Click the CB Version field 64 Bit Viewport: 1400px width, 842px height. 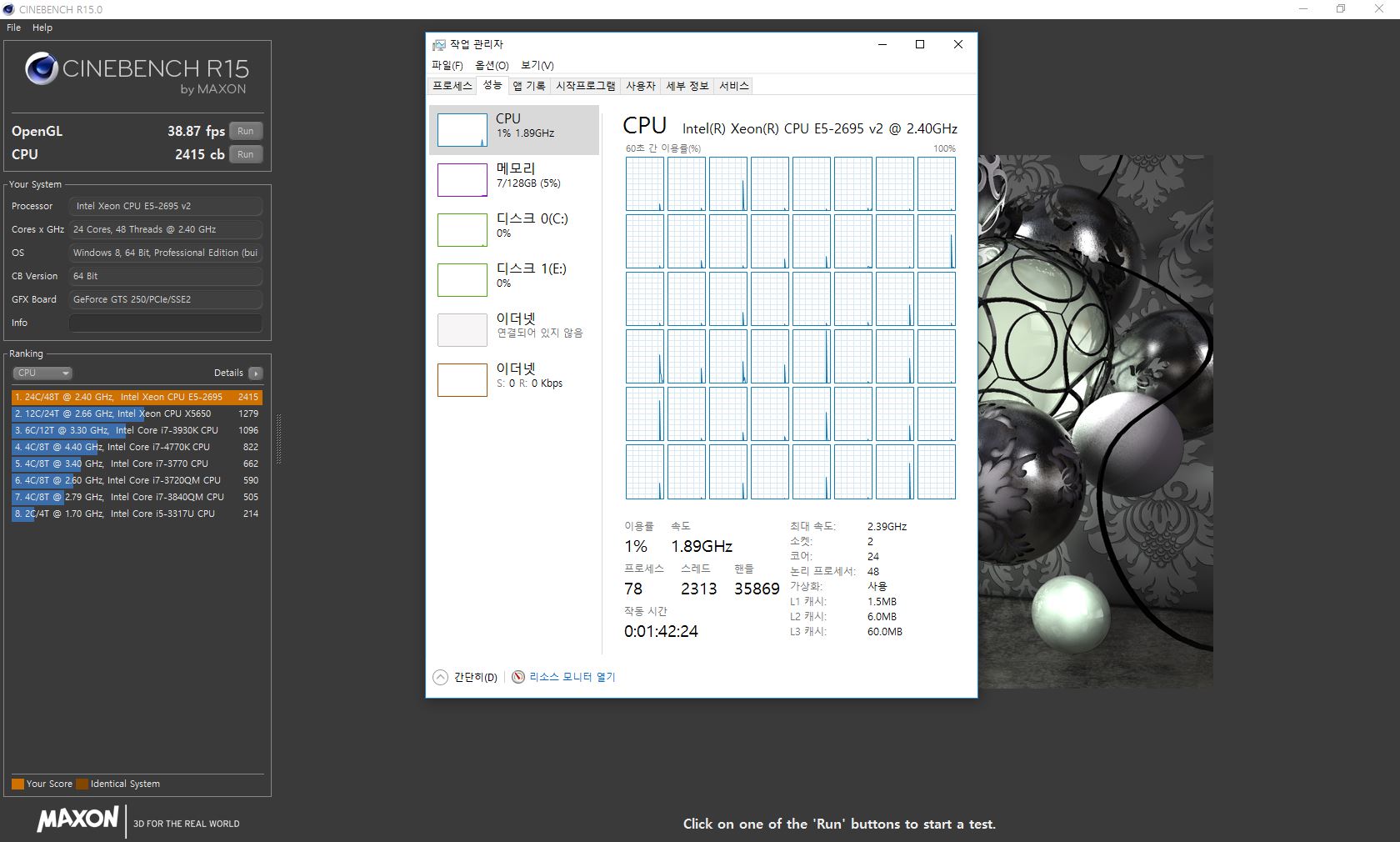[165, 276]
